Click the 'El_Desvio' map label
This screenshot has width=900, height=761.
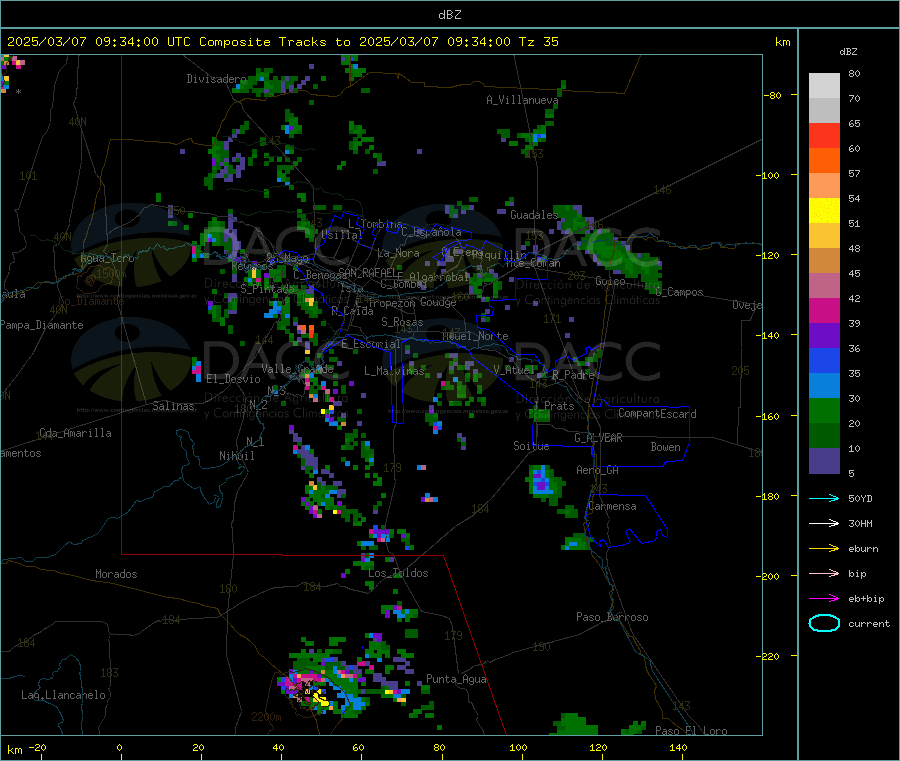point(233,379)
